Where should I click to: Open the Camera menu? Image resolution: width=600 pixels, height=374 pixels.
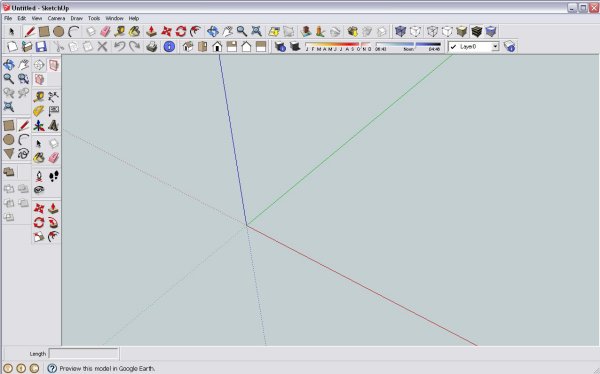point(56,18)
